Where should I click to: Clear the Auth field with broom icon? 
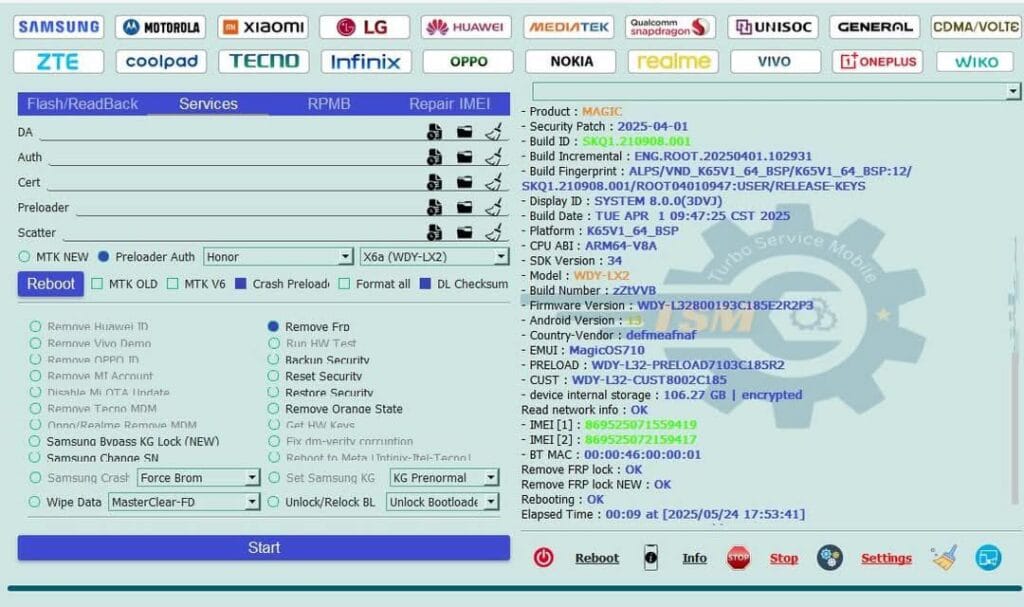tap(494, 157)
